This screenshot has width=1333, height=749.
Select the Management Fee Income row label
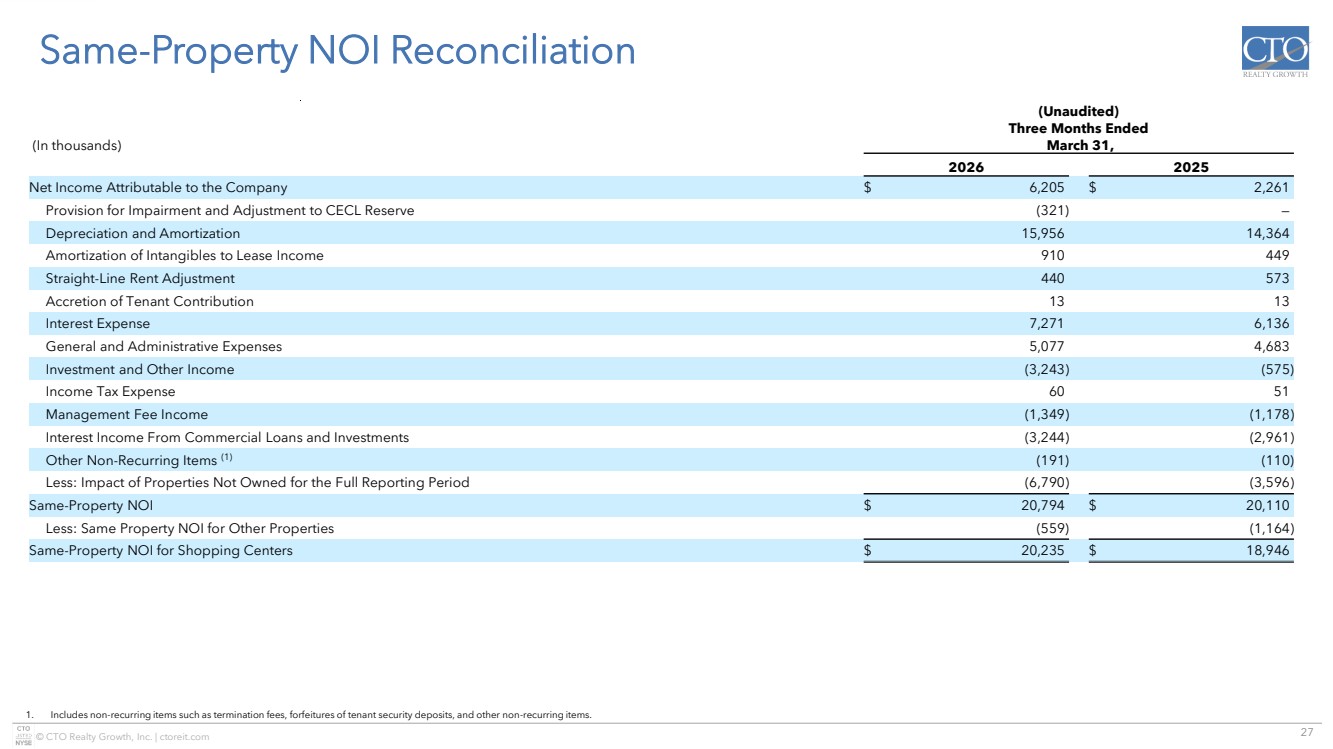127,415
